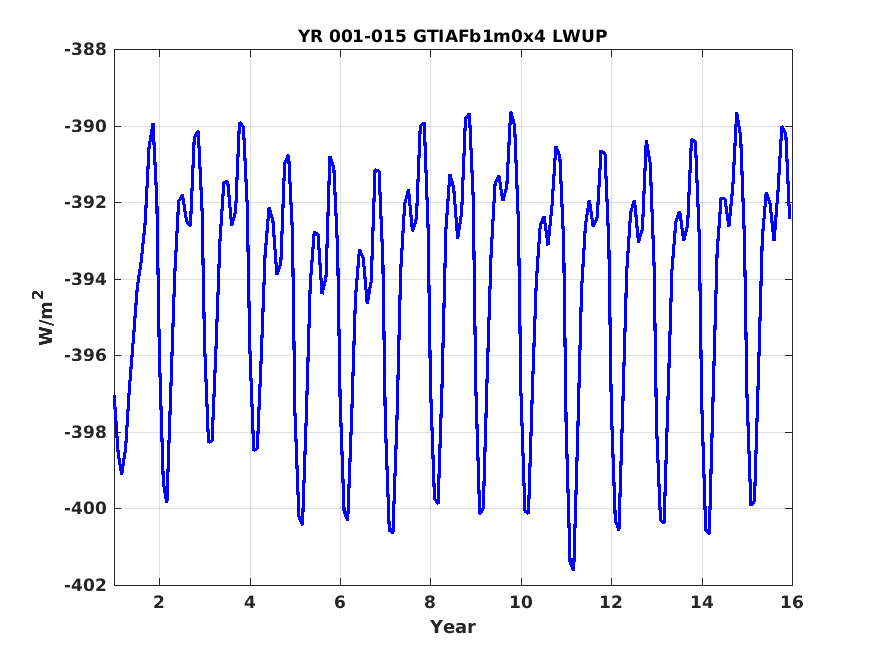875x656 pixels.
Task: Click x-axis tick label 6
Action: click(x=340, y=602)
